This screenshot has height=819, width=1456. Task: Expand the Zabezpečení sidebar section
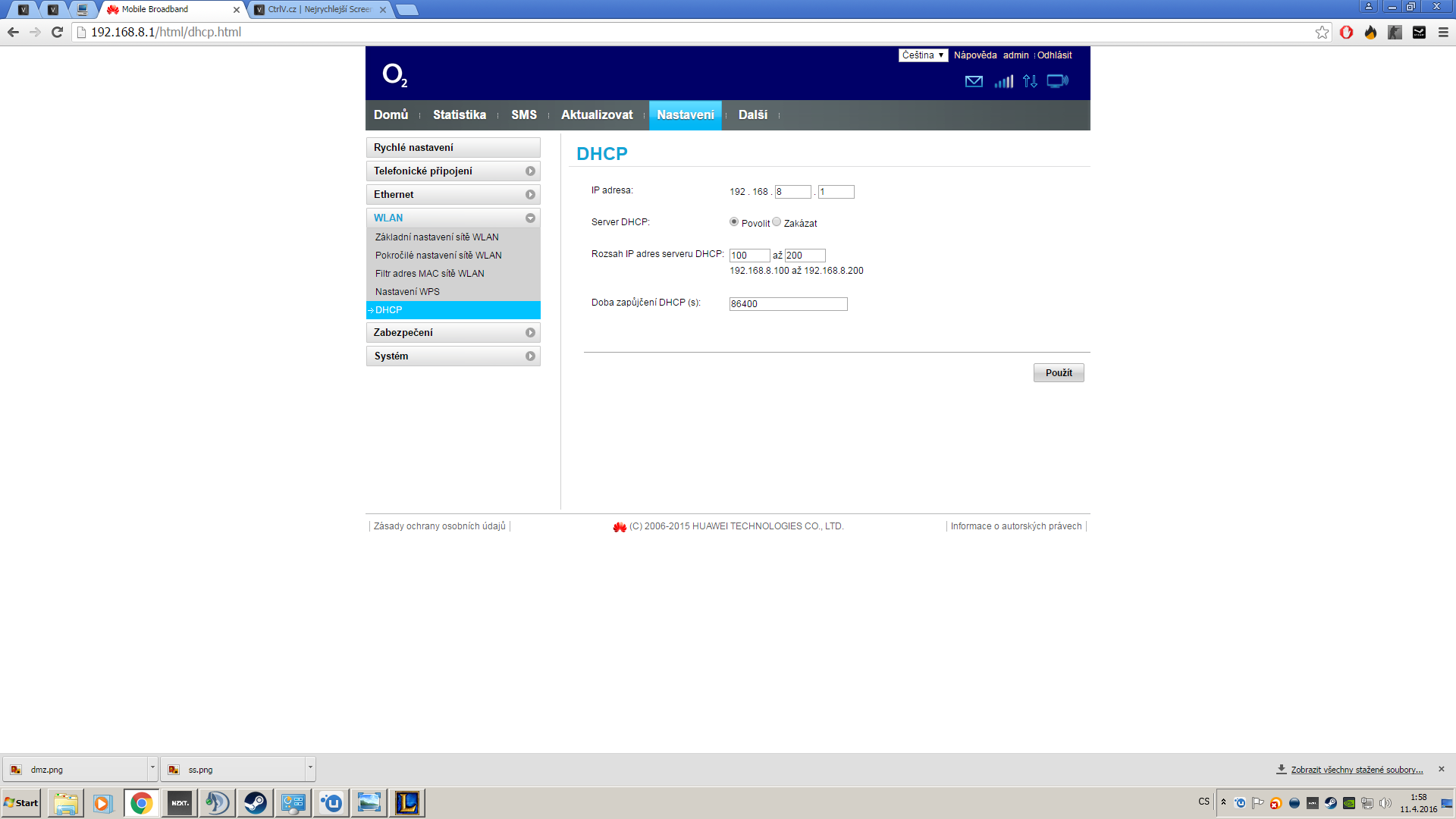pos(453,333)
